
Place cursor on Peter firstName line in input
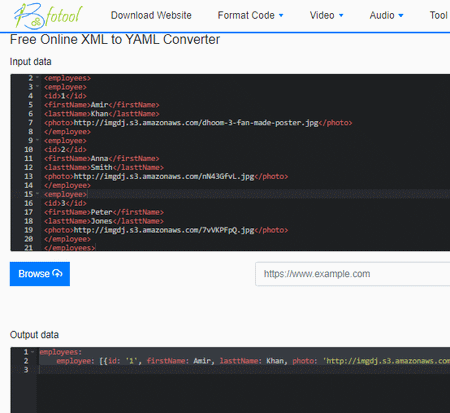104,212
